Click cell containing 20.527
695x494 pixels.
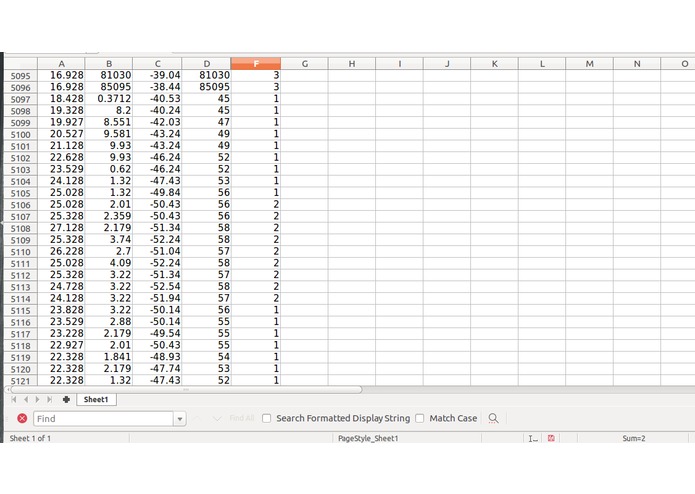[61, 134]
